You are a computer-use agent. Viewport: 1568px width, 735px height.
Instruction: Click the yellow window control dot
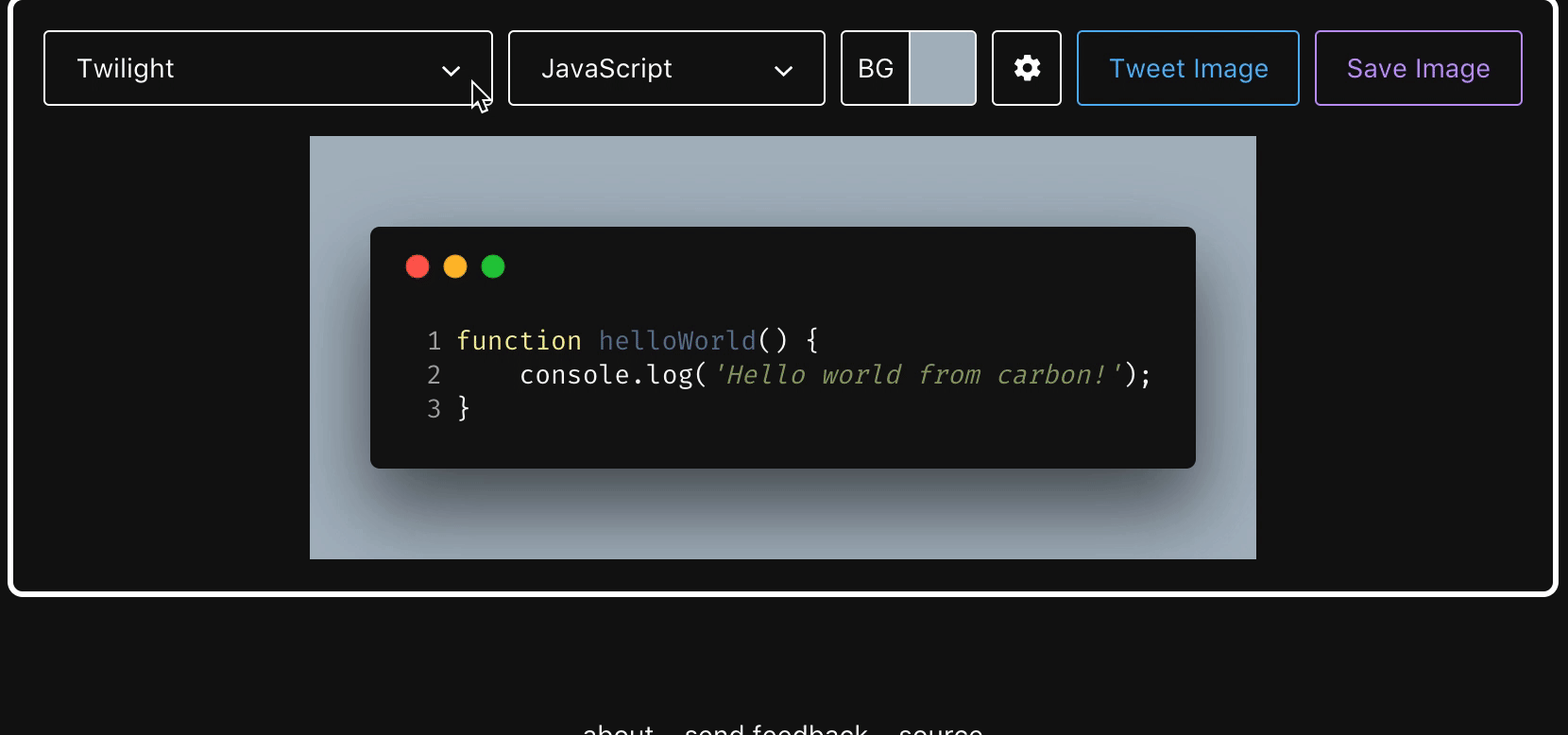455,266
